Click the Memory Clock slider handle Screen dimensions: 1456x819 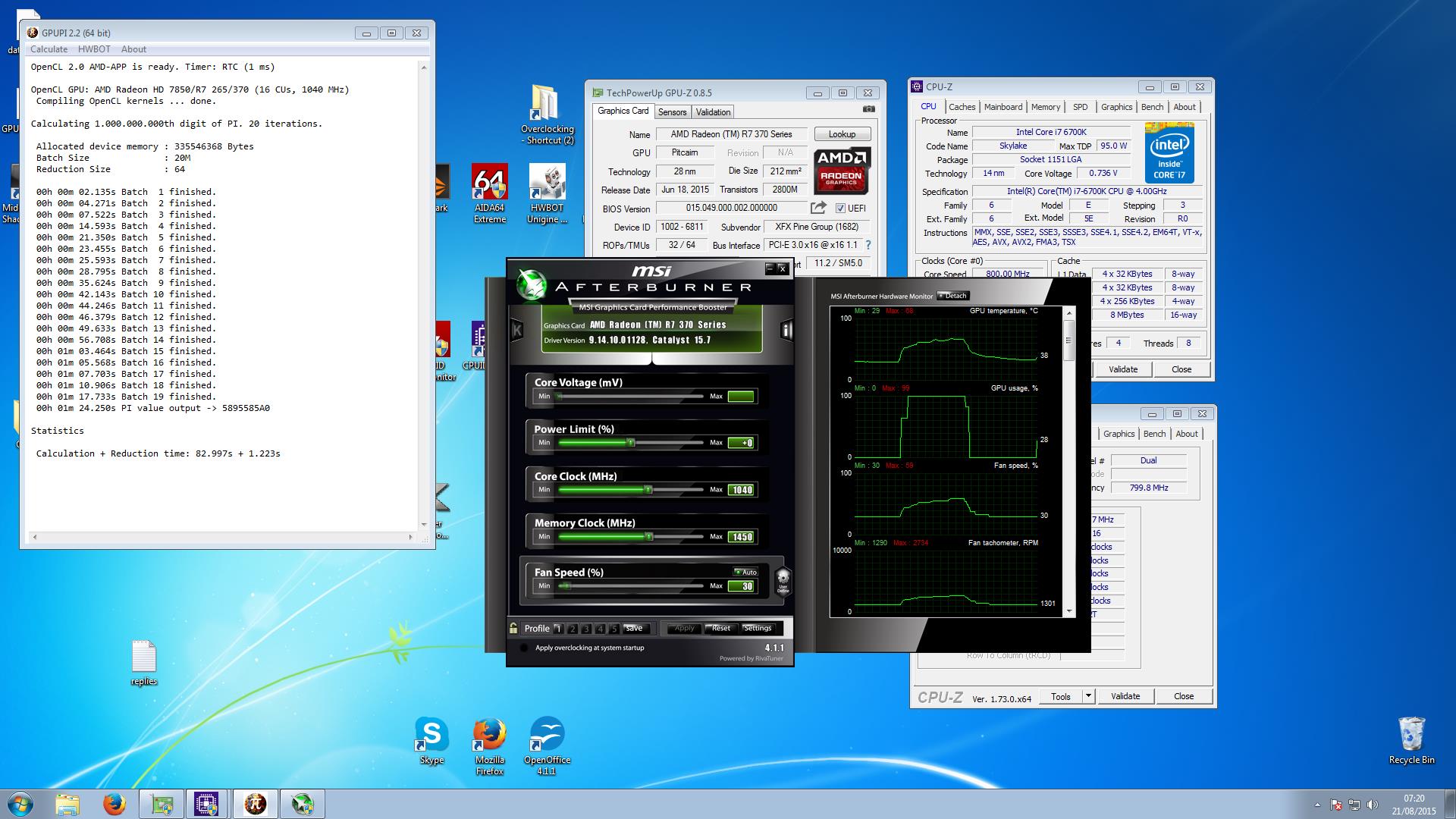(x=649, y=536)
